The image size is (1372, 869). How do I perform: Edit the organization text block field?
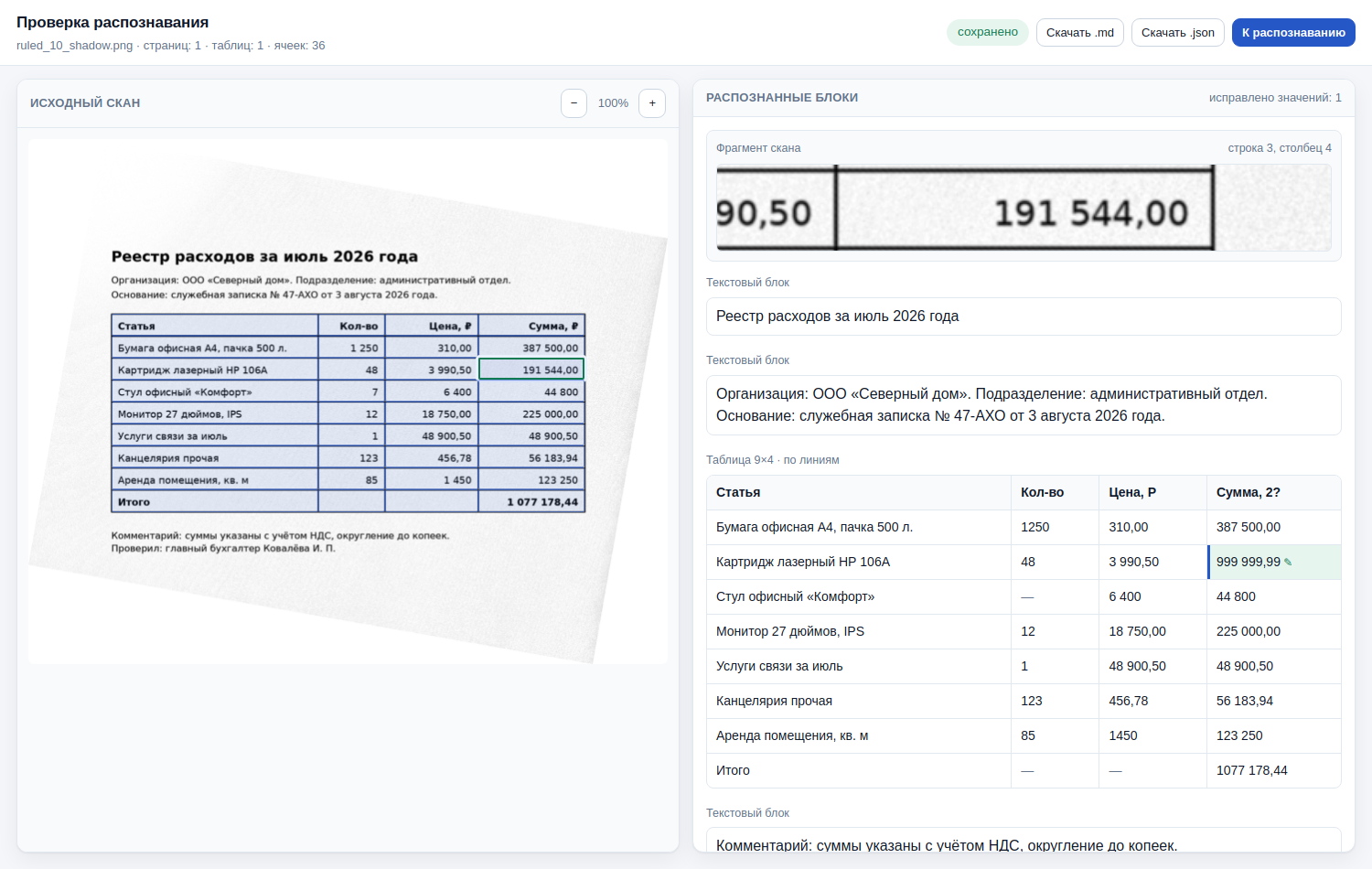click(1024, 405)
